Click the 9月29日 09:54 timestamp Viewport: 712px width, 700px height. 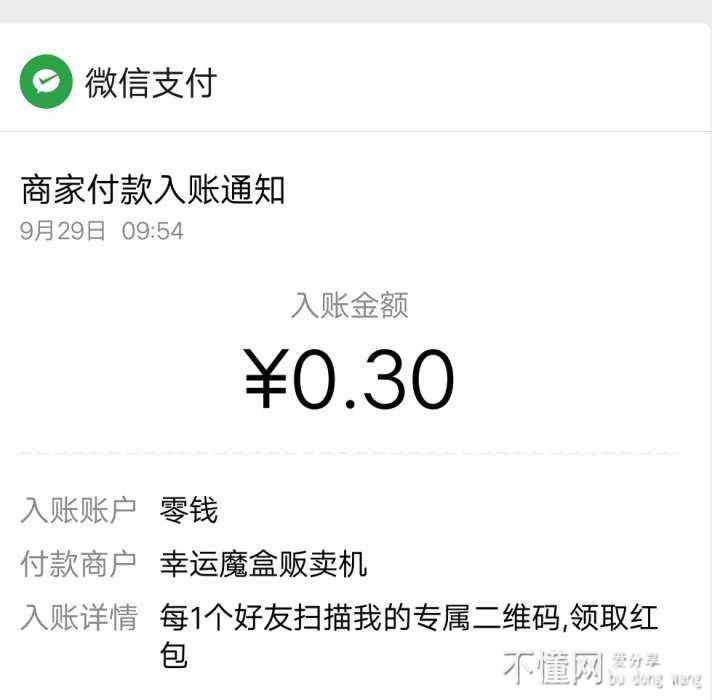(x=102, y=231)
